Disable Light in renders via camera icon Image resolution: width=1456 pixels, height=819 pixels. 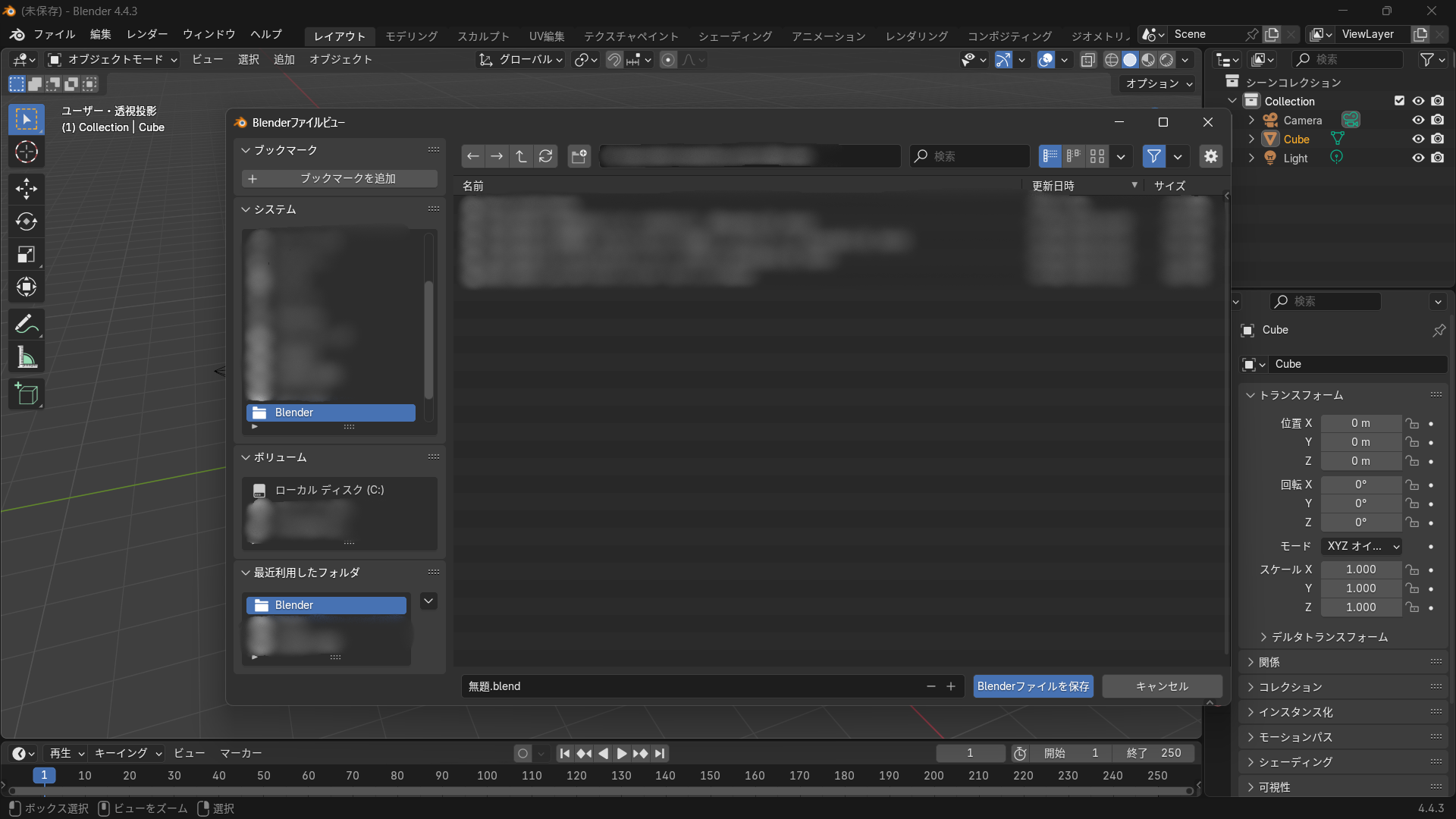point(1438,158)
